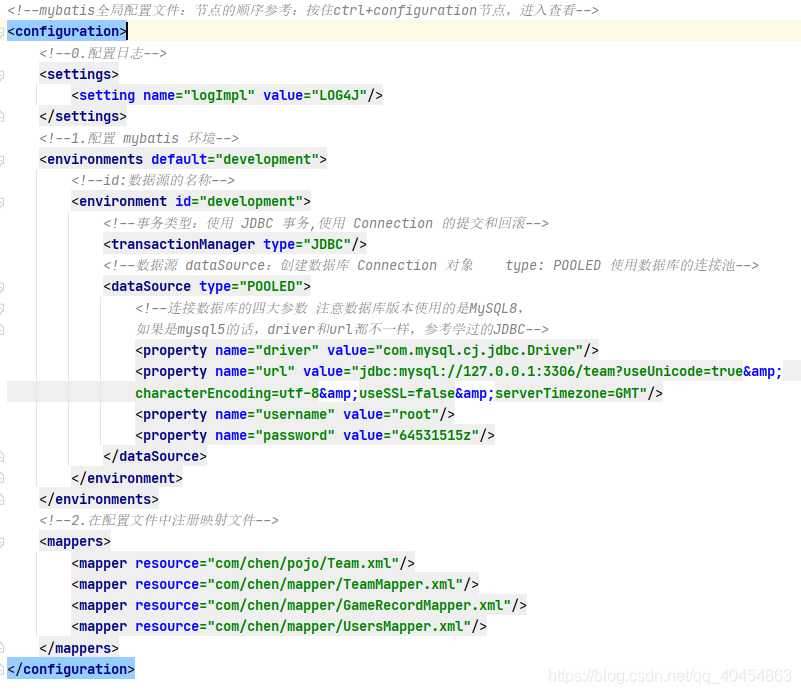Click the opening <configuration> tag

coord(67,32)
